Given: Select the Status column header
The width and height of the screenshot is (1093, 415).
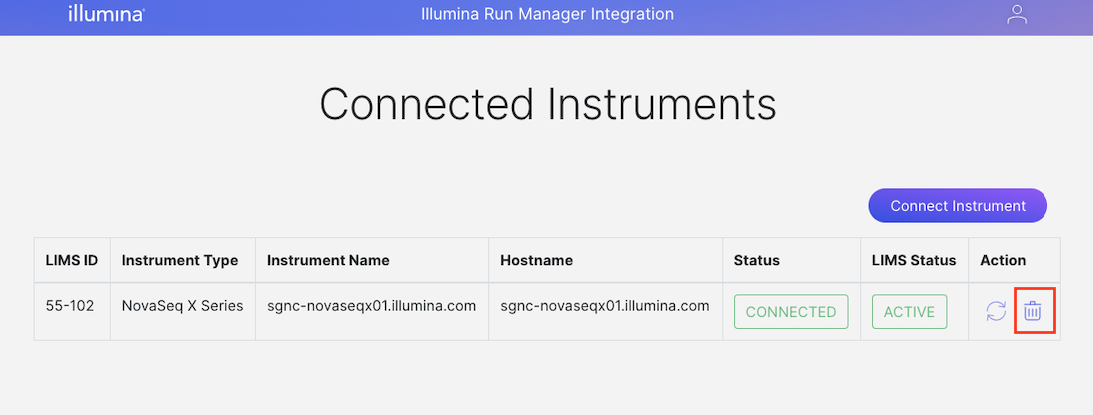Looking at the screenshot, I should point(757,260).
